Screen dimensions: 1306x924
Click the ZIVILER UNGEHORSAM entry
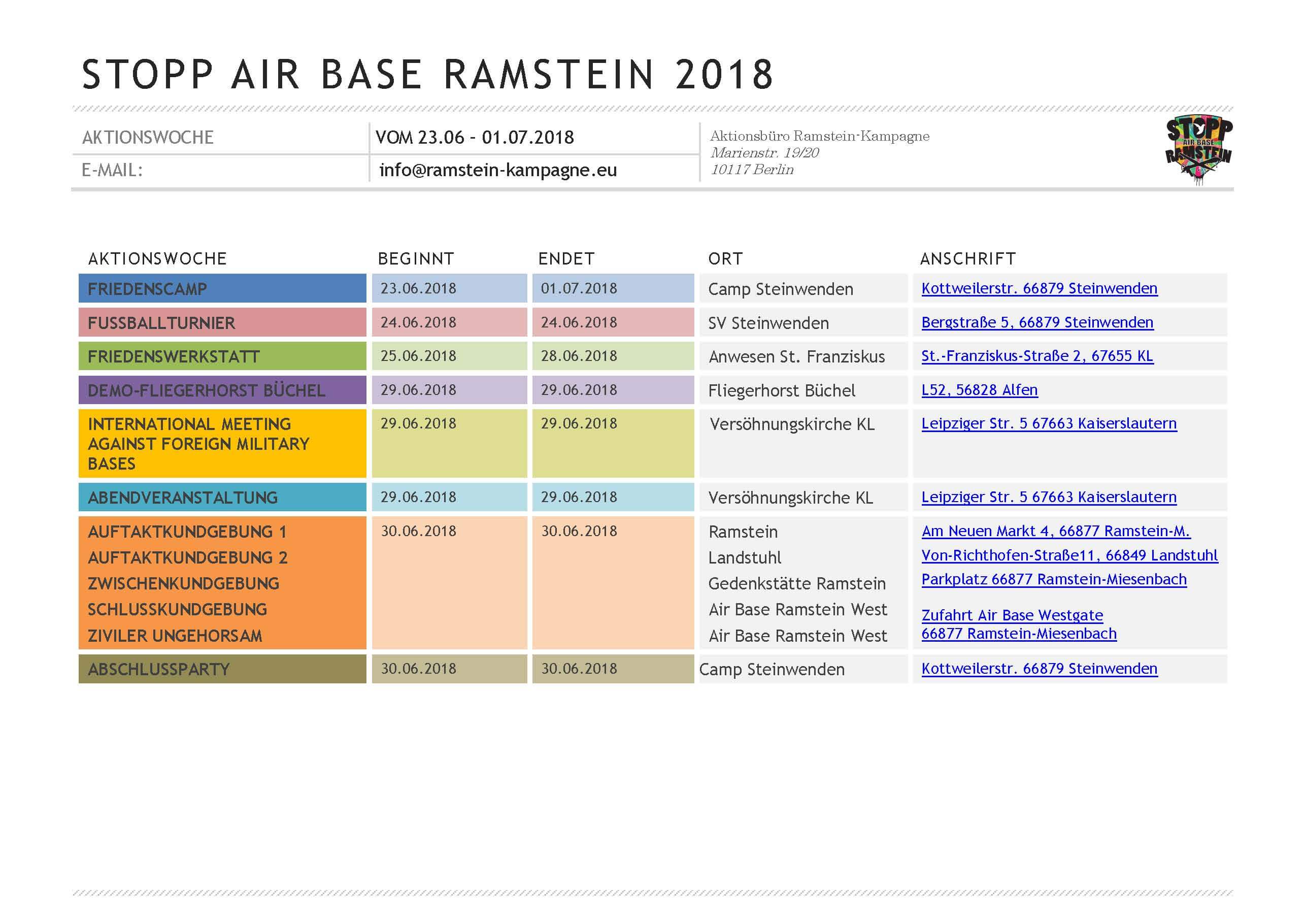coord(175,636)
